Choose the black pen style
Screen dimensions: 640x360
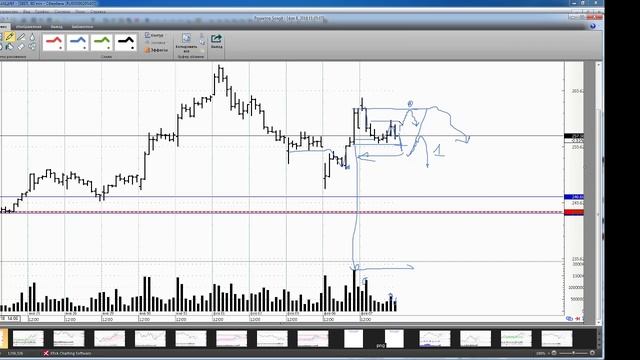(126, 42)
